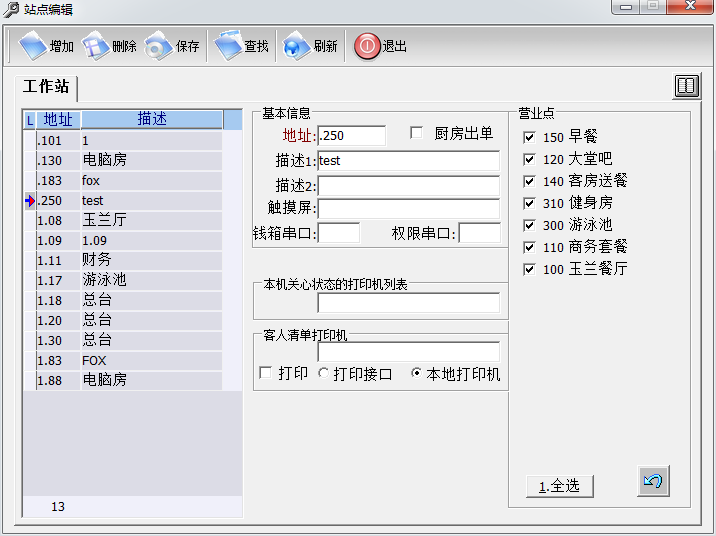Uncheck 310 健身房 outlet
This screenshot has height=536, width=716.
(x=529, y=203)
